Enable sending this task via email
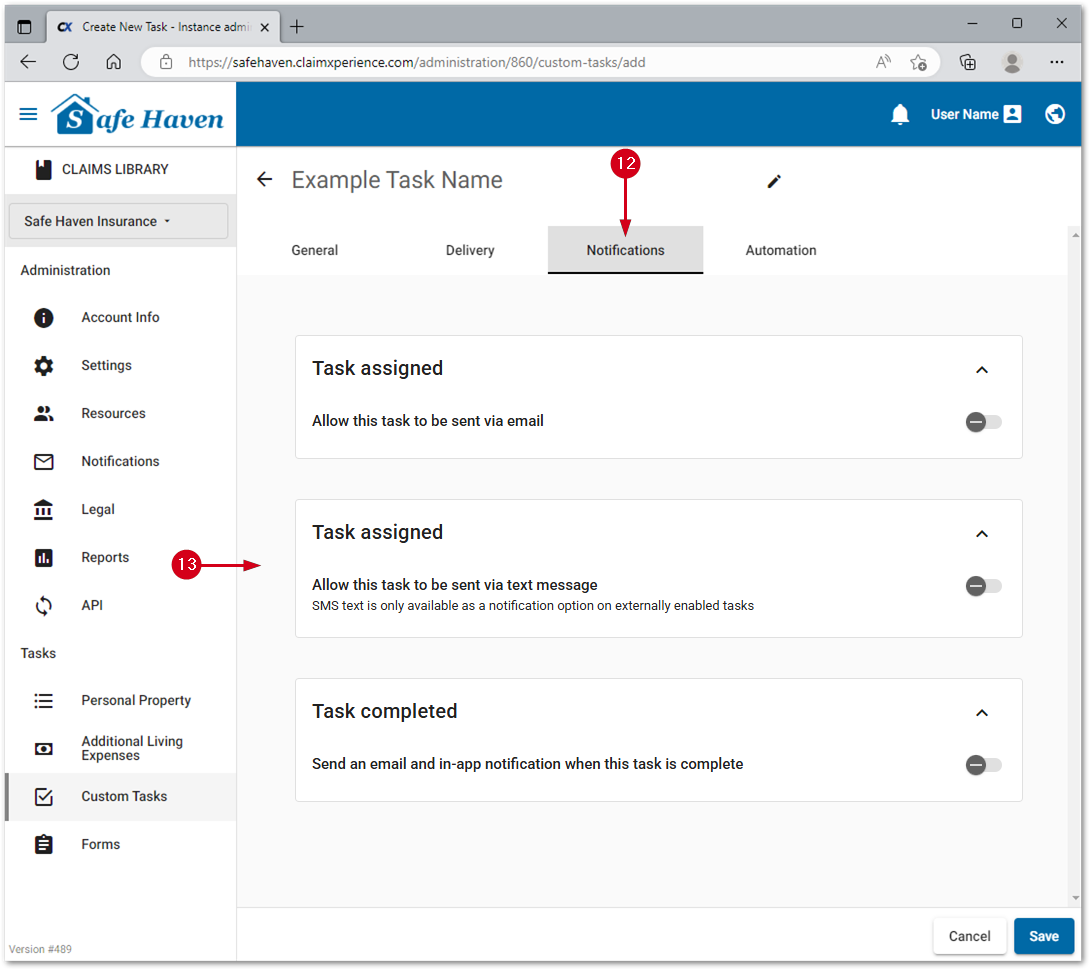The width and height of the screenshot is (1090, 970). coord(982,422)
